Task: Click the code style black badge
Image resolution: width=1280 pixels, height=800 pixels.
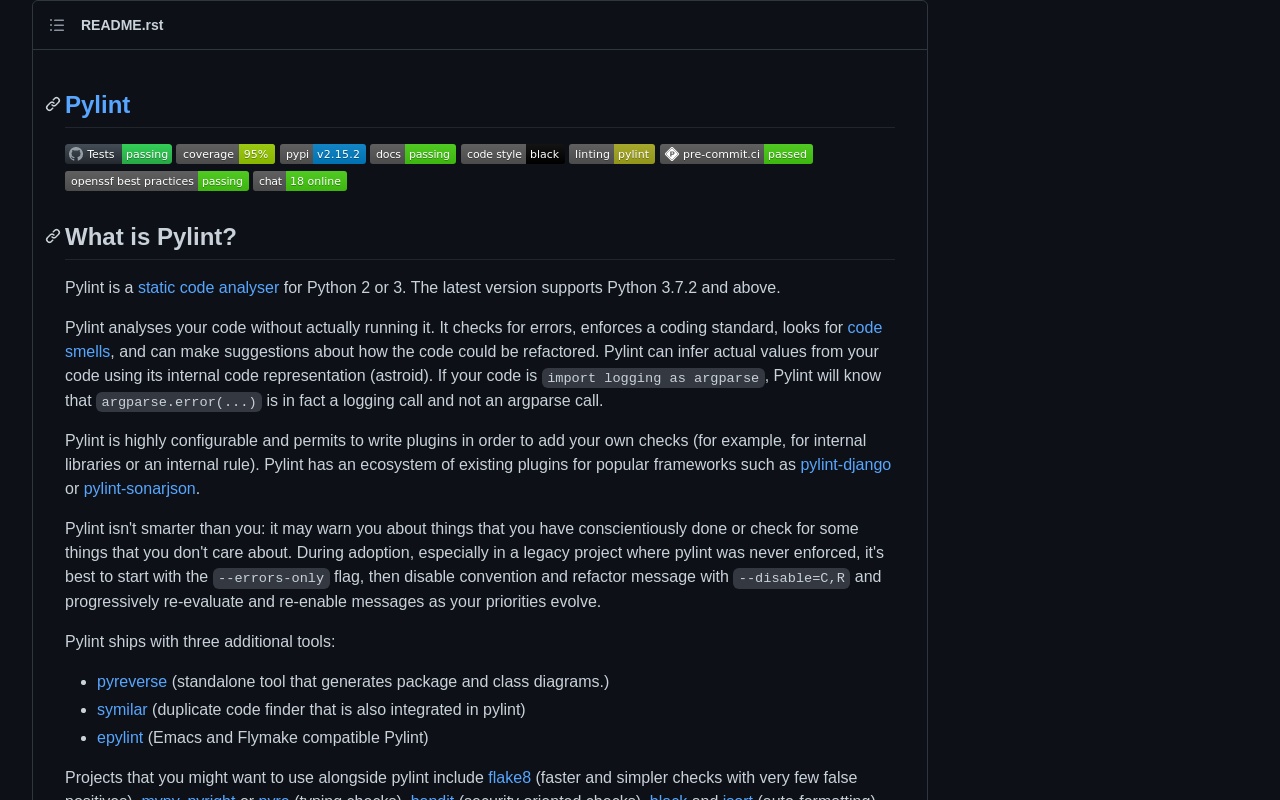Action: tap(512, 154)
